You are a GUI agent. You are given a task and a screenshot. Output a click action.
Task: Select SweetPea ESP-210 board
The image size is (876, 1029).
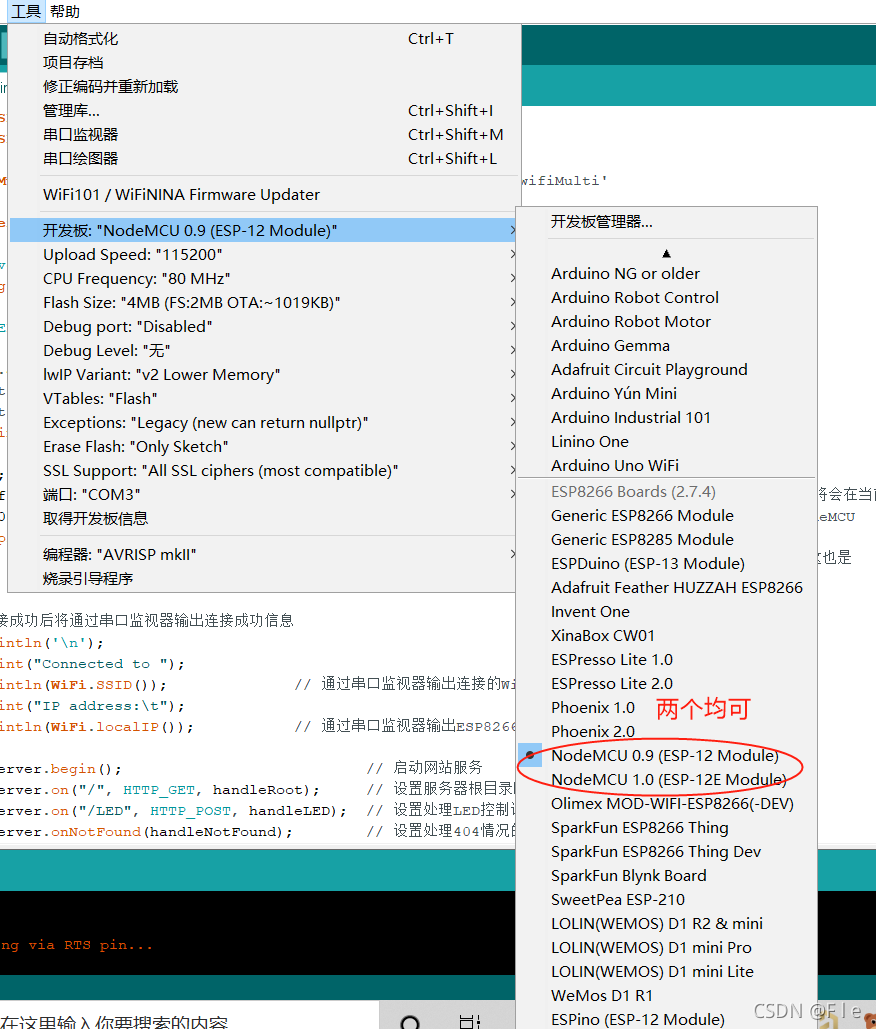pos(667,900)
